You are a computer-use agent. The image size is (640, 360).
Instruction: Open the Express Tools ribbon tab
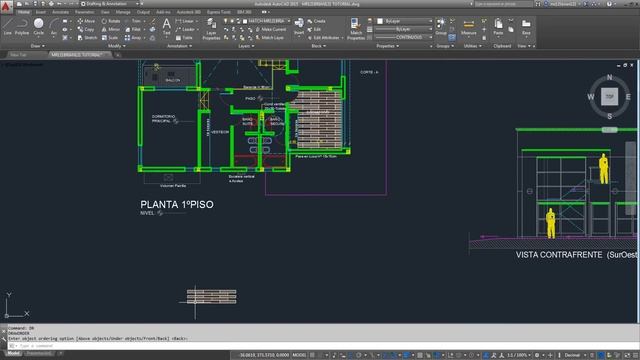pyautogui.click(x=219, y=12)
